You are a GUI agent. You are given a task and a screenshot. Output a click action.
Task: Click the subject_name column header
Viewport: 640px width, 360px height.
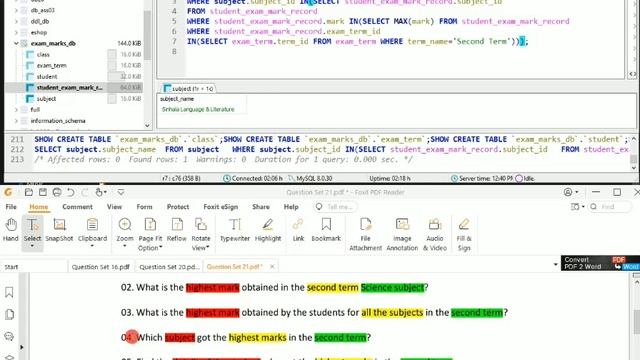(x=177, y=99)
